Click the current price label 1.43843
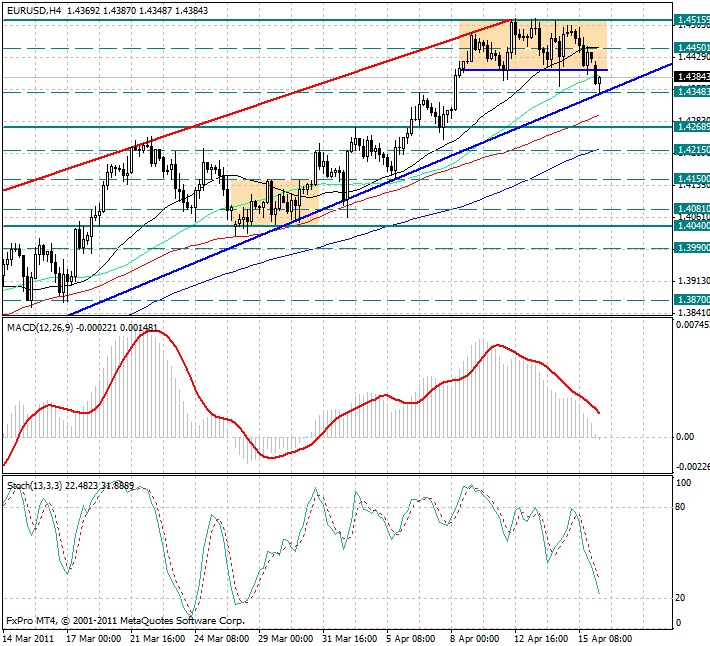Viewport: 710px width, 646px height. click(691, 77)
